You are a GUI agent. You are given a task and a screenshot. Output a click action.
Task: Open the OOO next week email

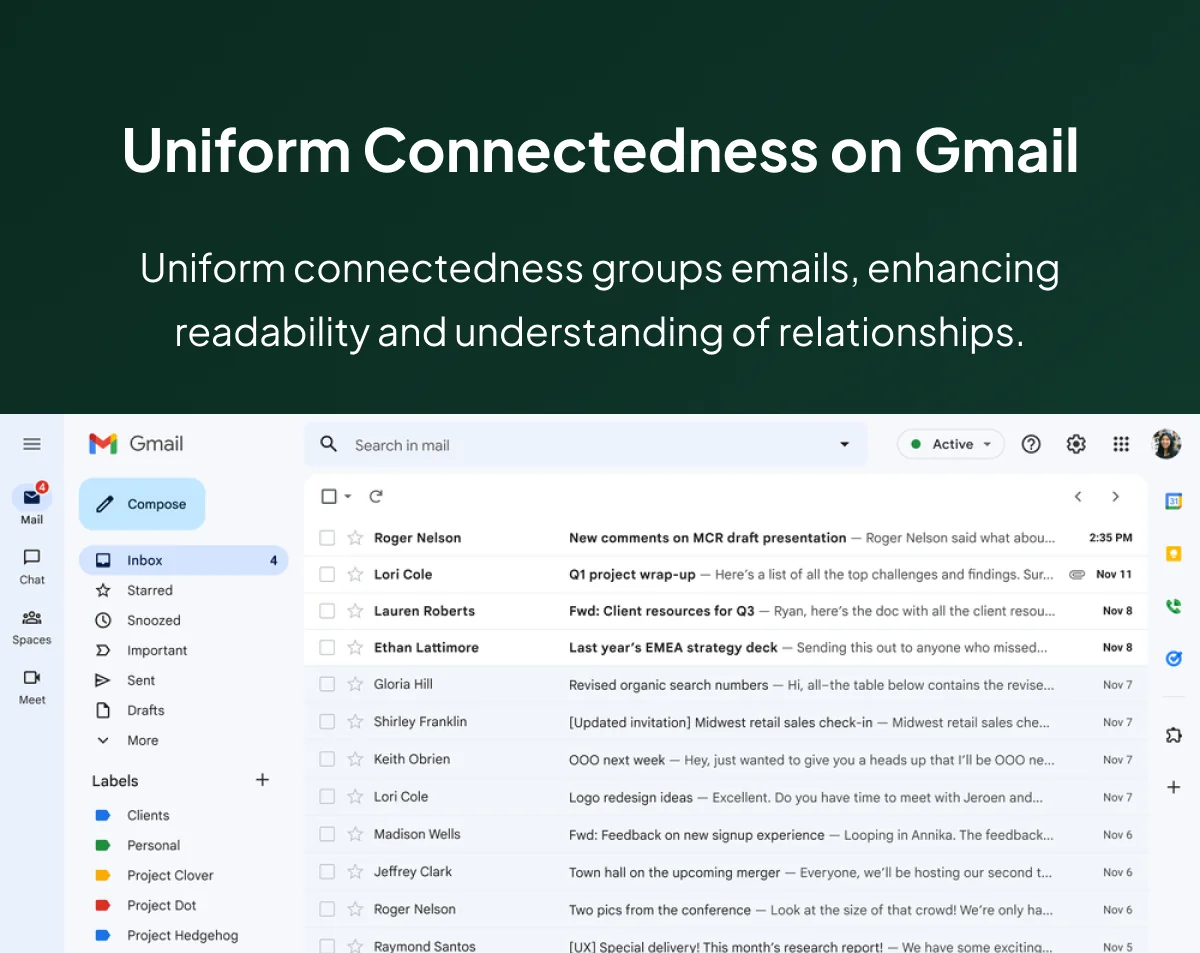(x=726, y=760)
